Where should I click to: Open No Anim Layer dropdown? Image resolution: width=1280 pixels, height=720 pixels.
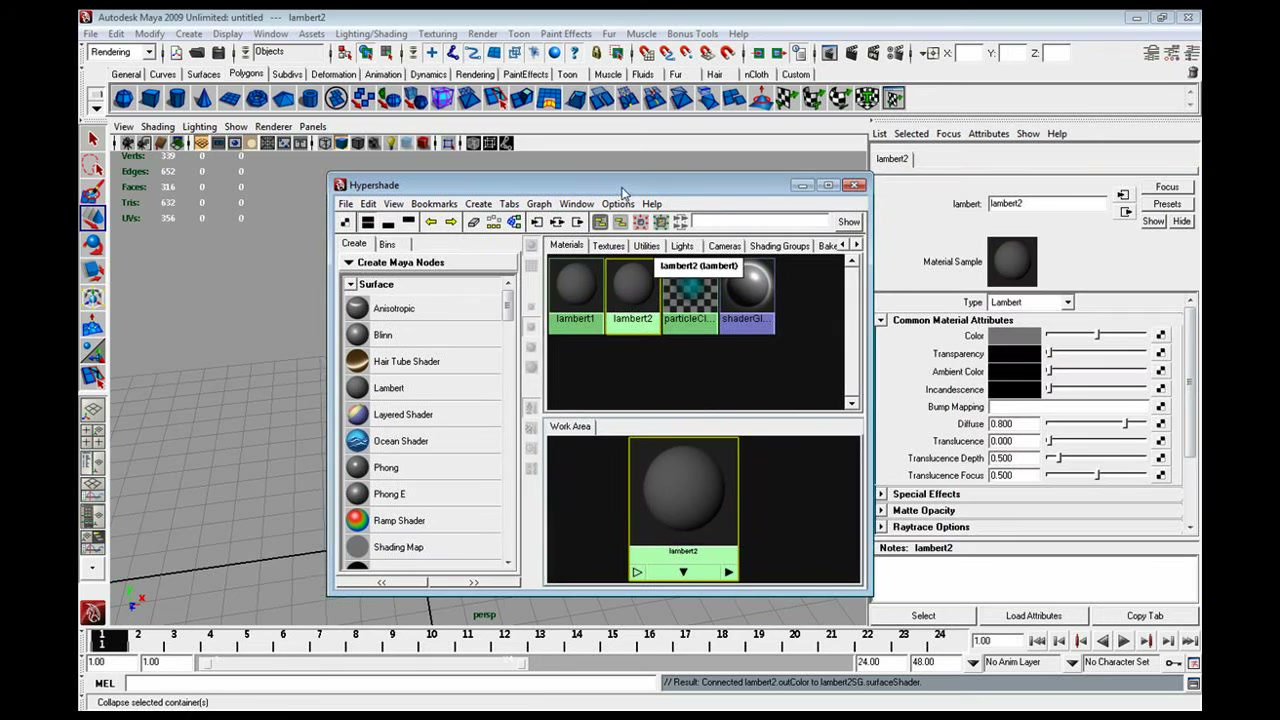coord(973,662)
